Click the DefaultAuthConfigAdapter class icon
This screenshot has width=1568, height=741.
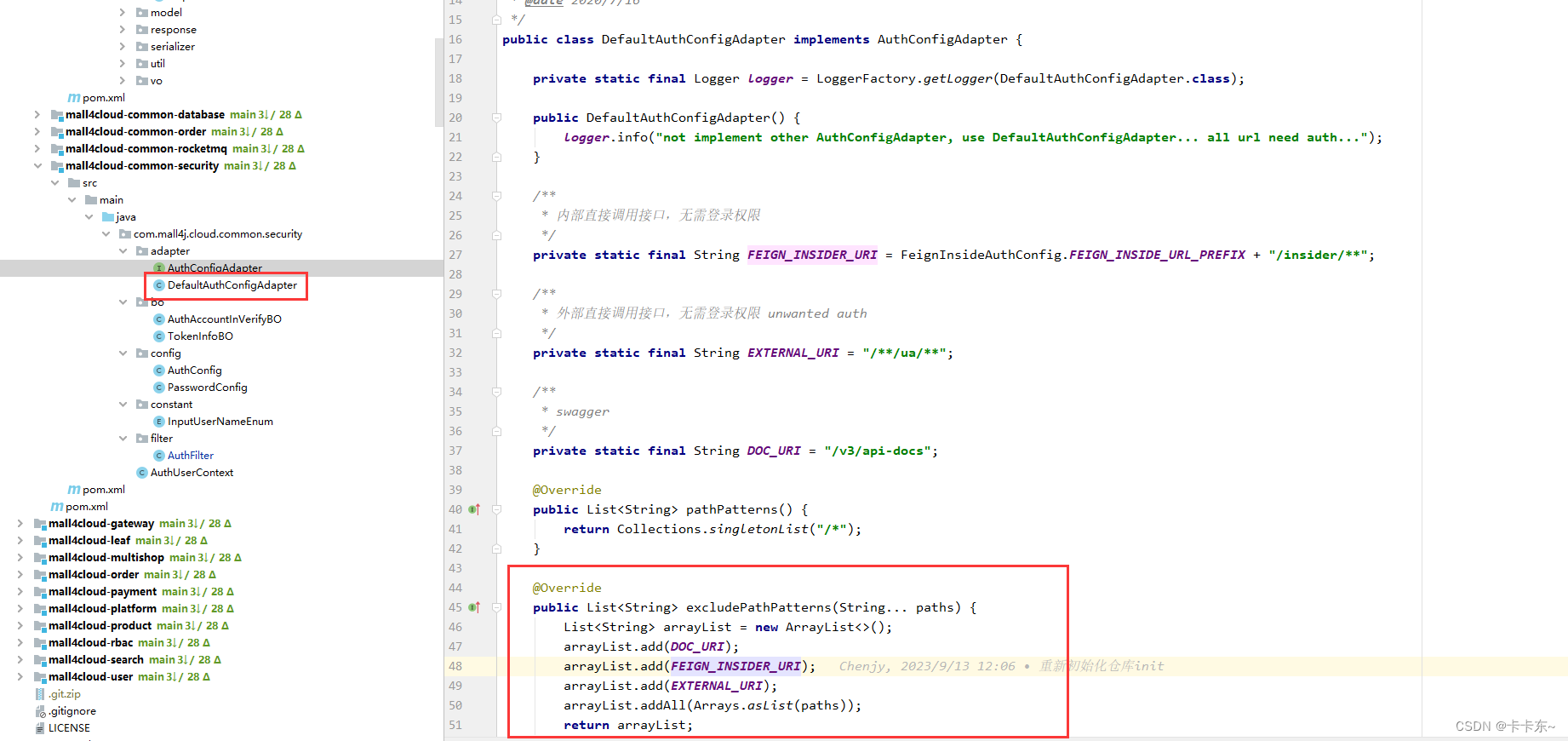point(159,285)
